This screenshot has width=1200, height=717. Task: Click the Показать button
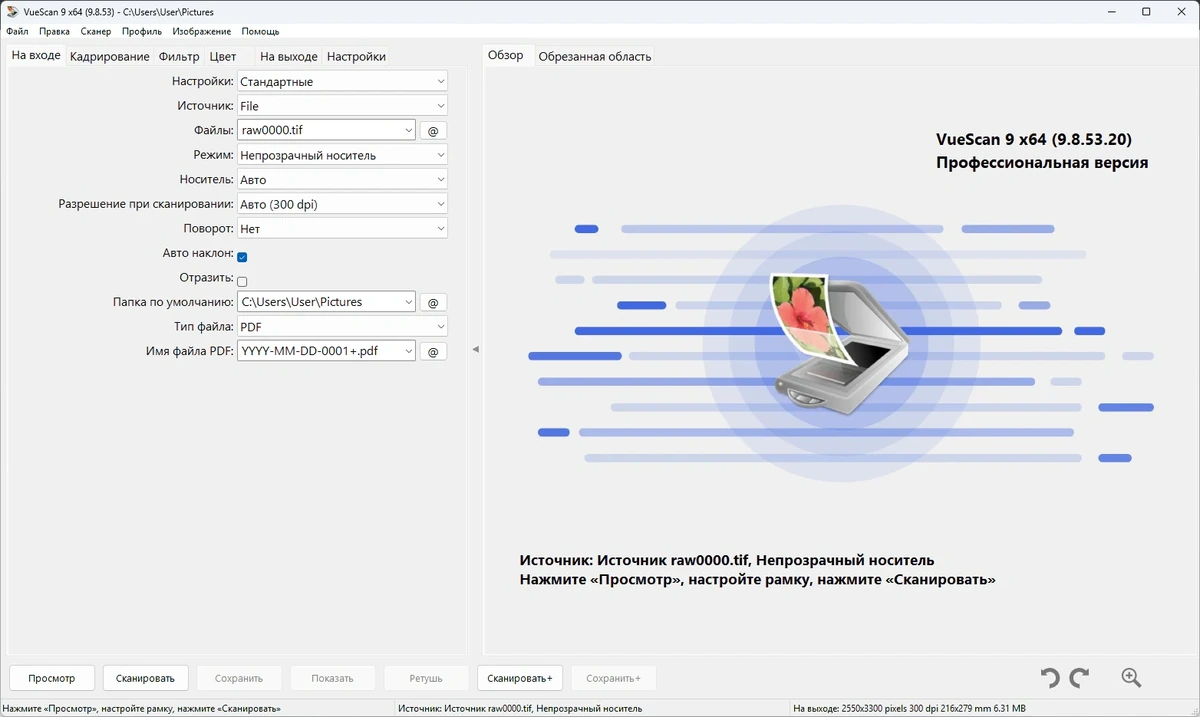pos(332,678)
